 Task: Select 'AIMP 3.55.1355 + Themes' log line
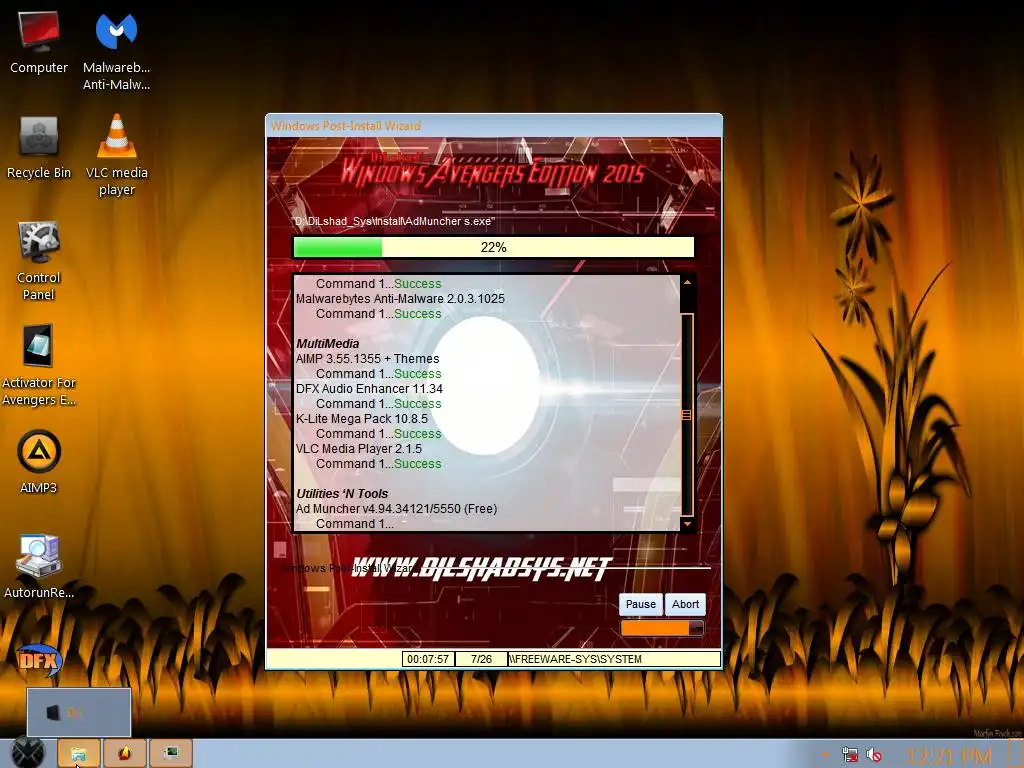point(368,359)
